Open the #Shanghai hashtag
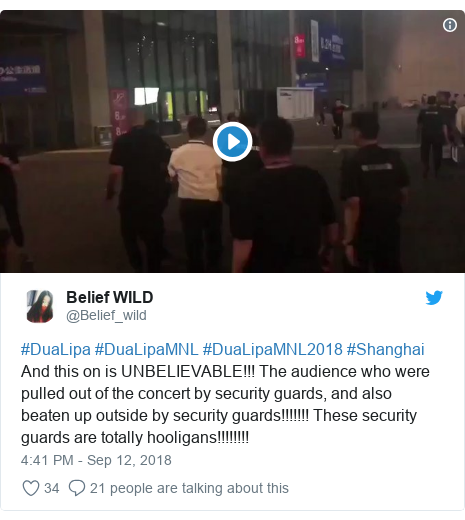The image size is (465, 520). 385,349
